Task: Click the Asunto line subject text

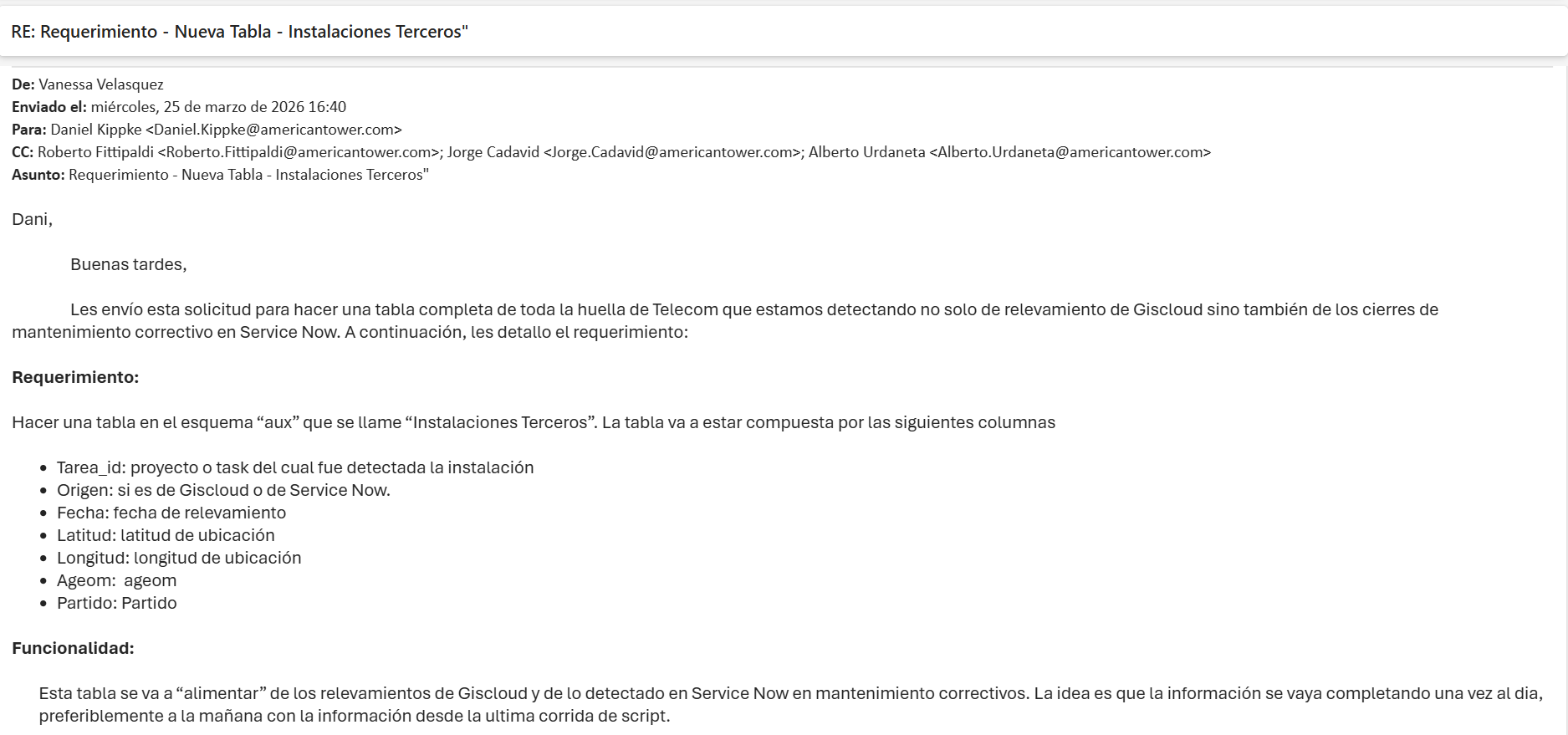Action: [x=248, y=175]
